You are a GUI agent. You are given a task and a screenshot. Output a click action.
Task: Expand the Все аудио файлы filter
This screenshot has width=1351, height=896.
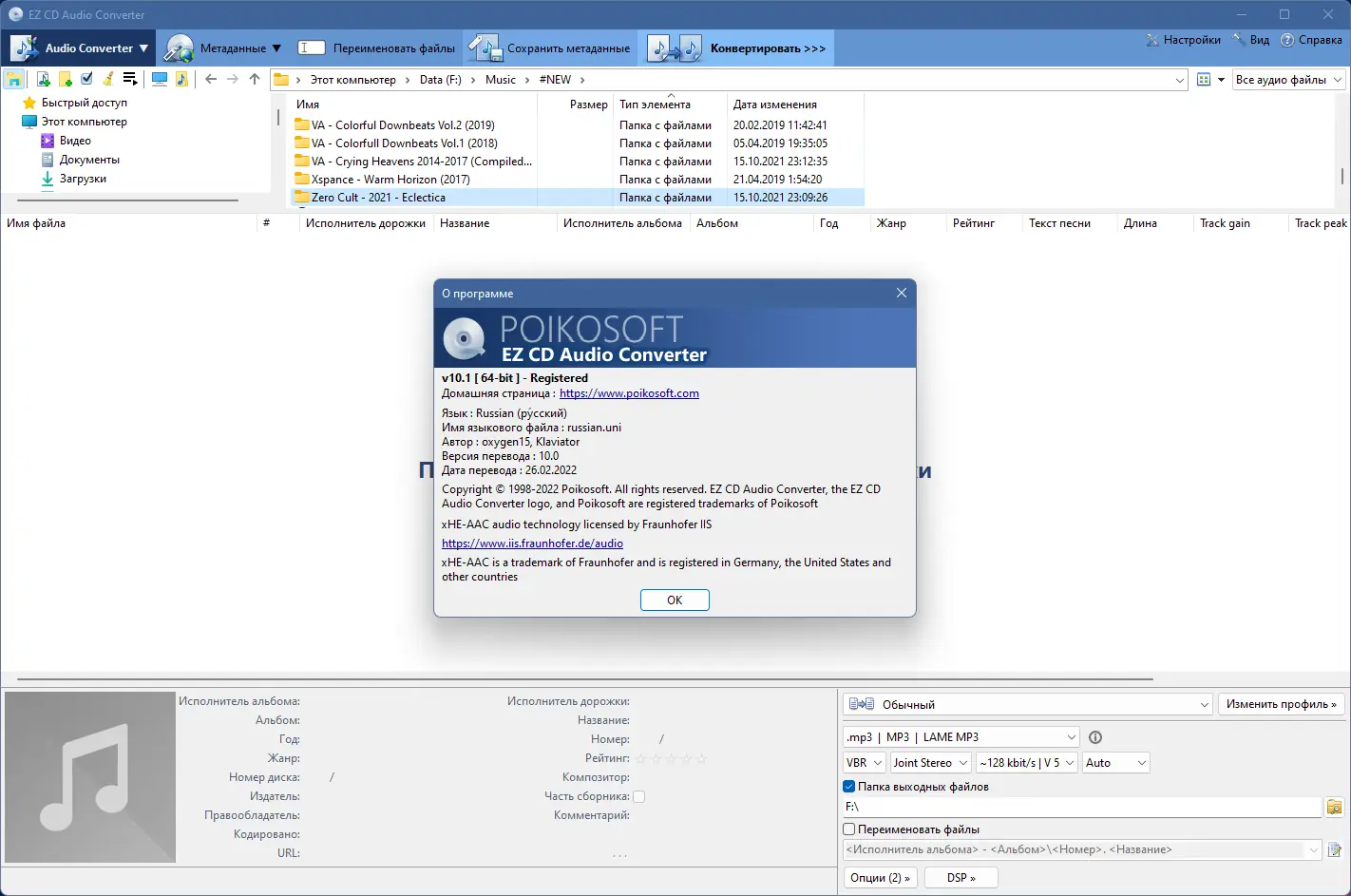coord(1288,80)
